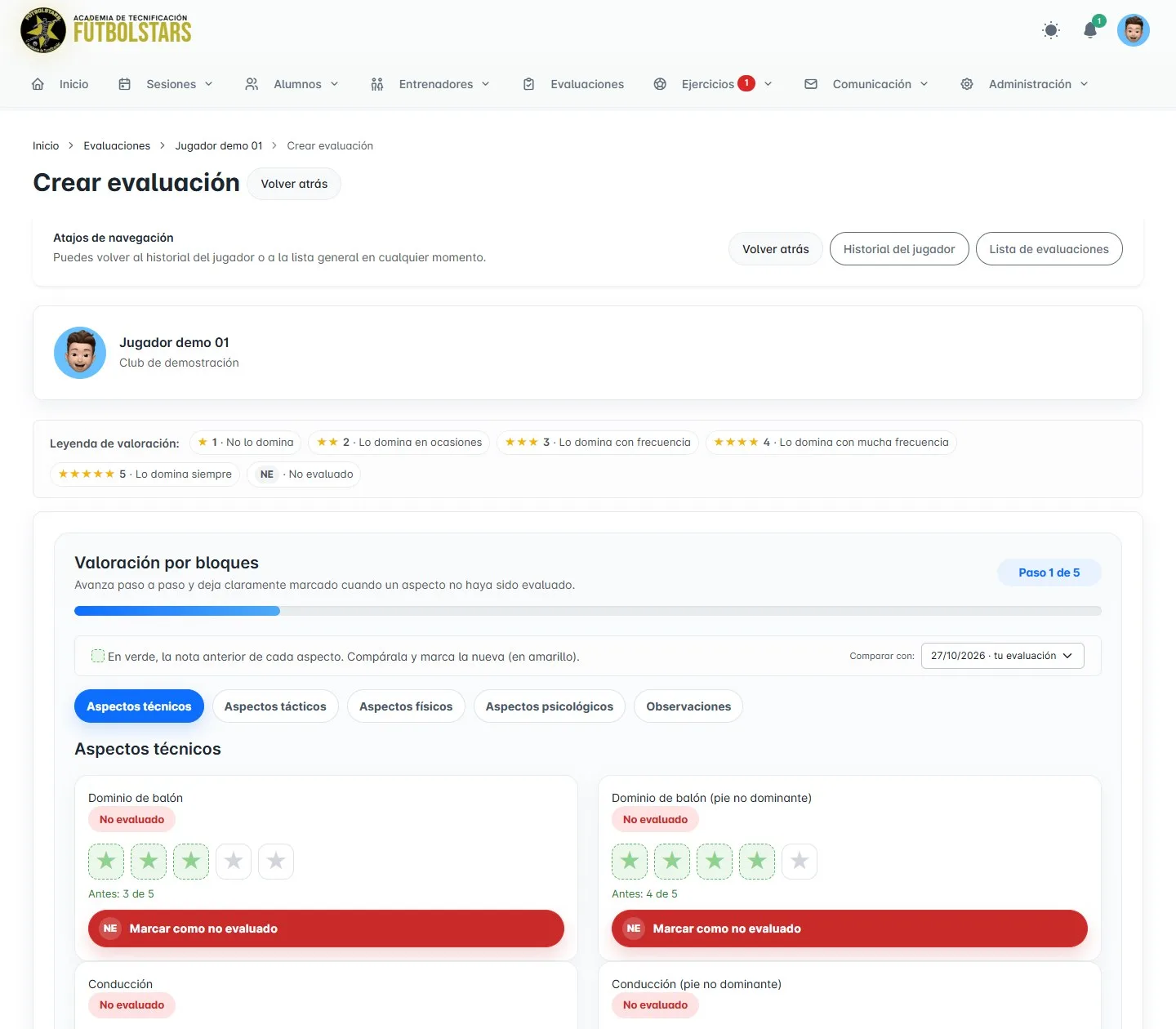Expand the Administración menu chevron
This screenshot has height=1029, width=1176.
click(1084, 84)
